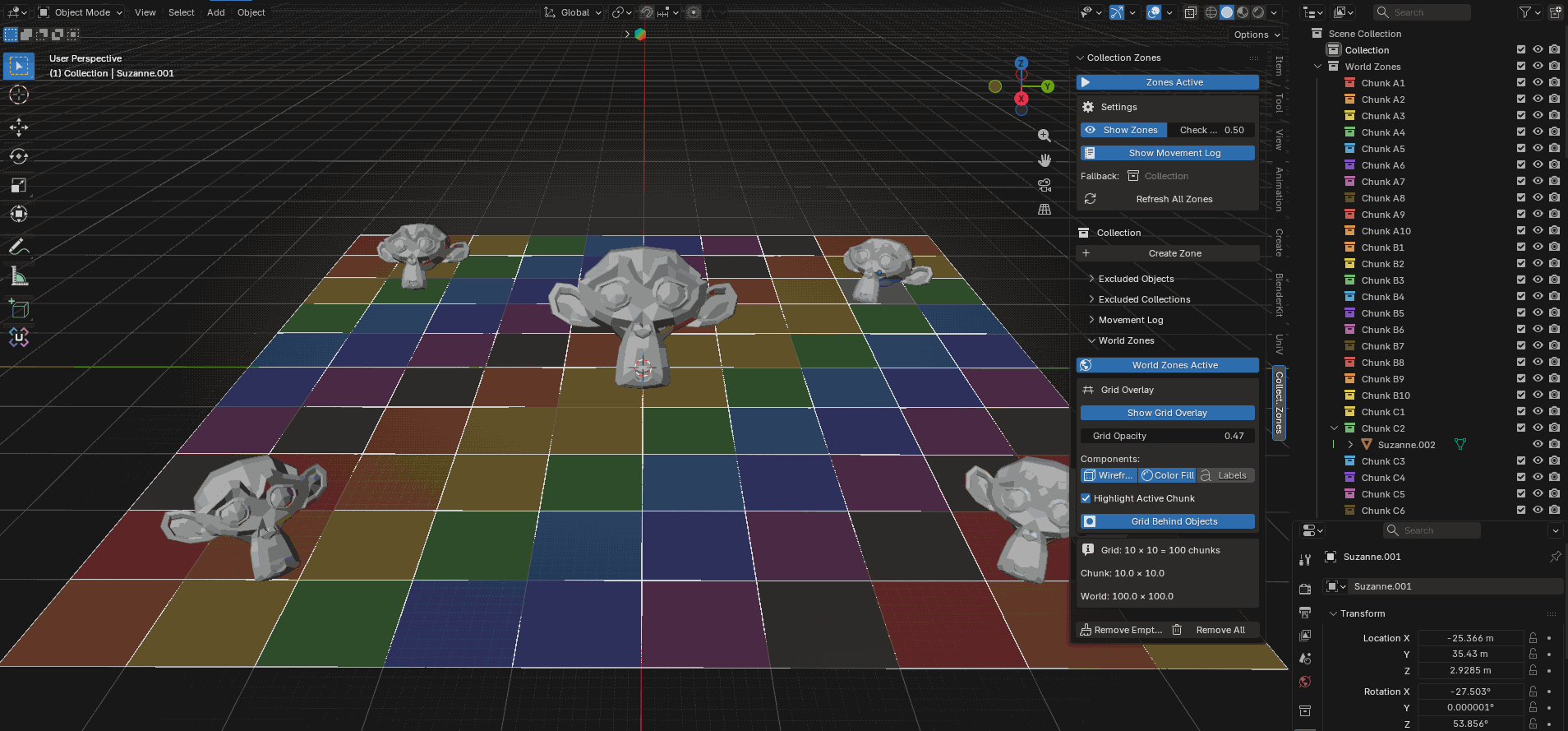Toggle Labels grid component

[x=1225, y=475]
